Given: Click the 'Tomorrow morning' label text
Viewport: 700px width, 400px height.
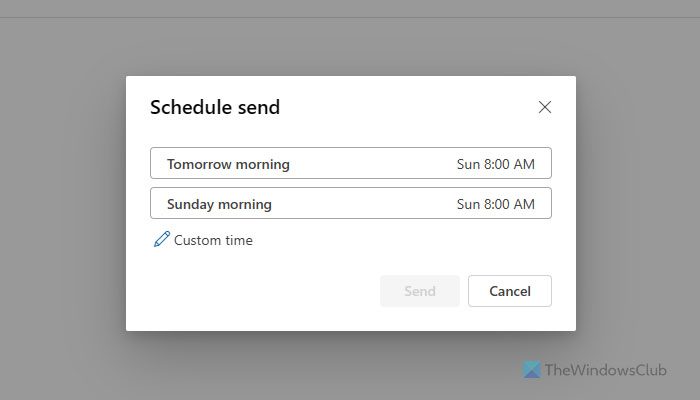Looking at the screenshot, I should 228,164.
